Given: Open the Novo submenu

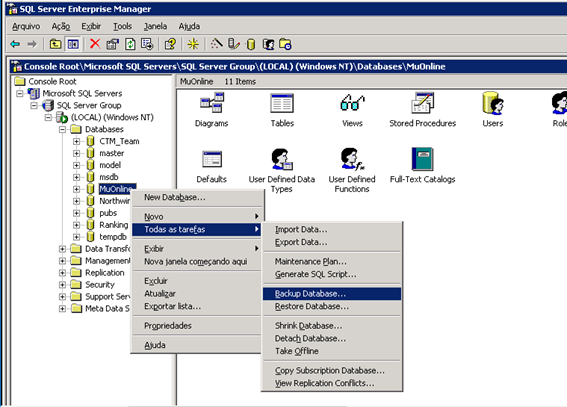Looking at the screenshot, I should pyautogui.click(x=196, y=217).
